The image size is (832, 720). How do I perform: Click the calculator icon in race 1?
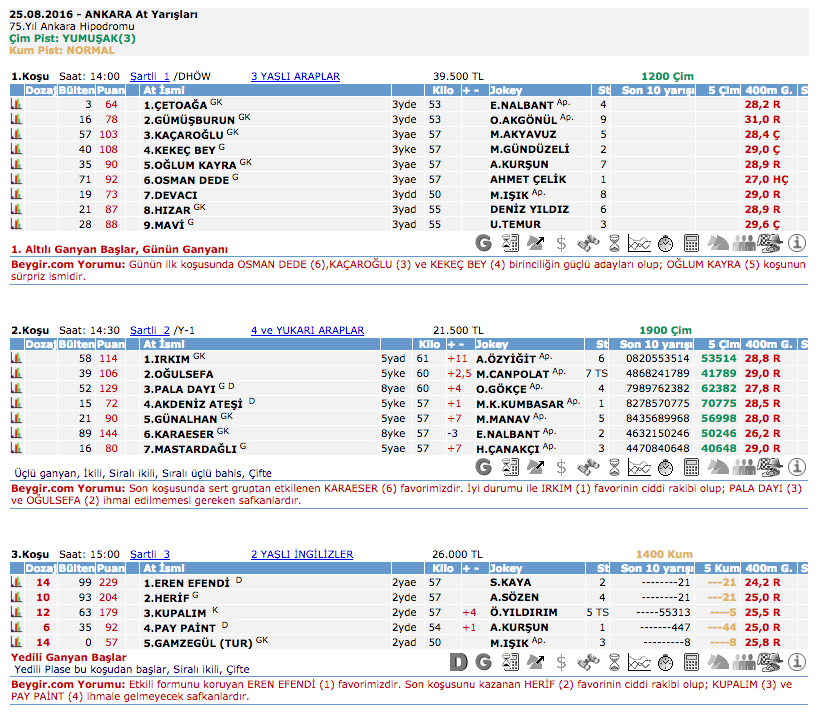(x=691, y=243)
